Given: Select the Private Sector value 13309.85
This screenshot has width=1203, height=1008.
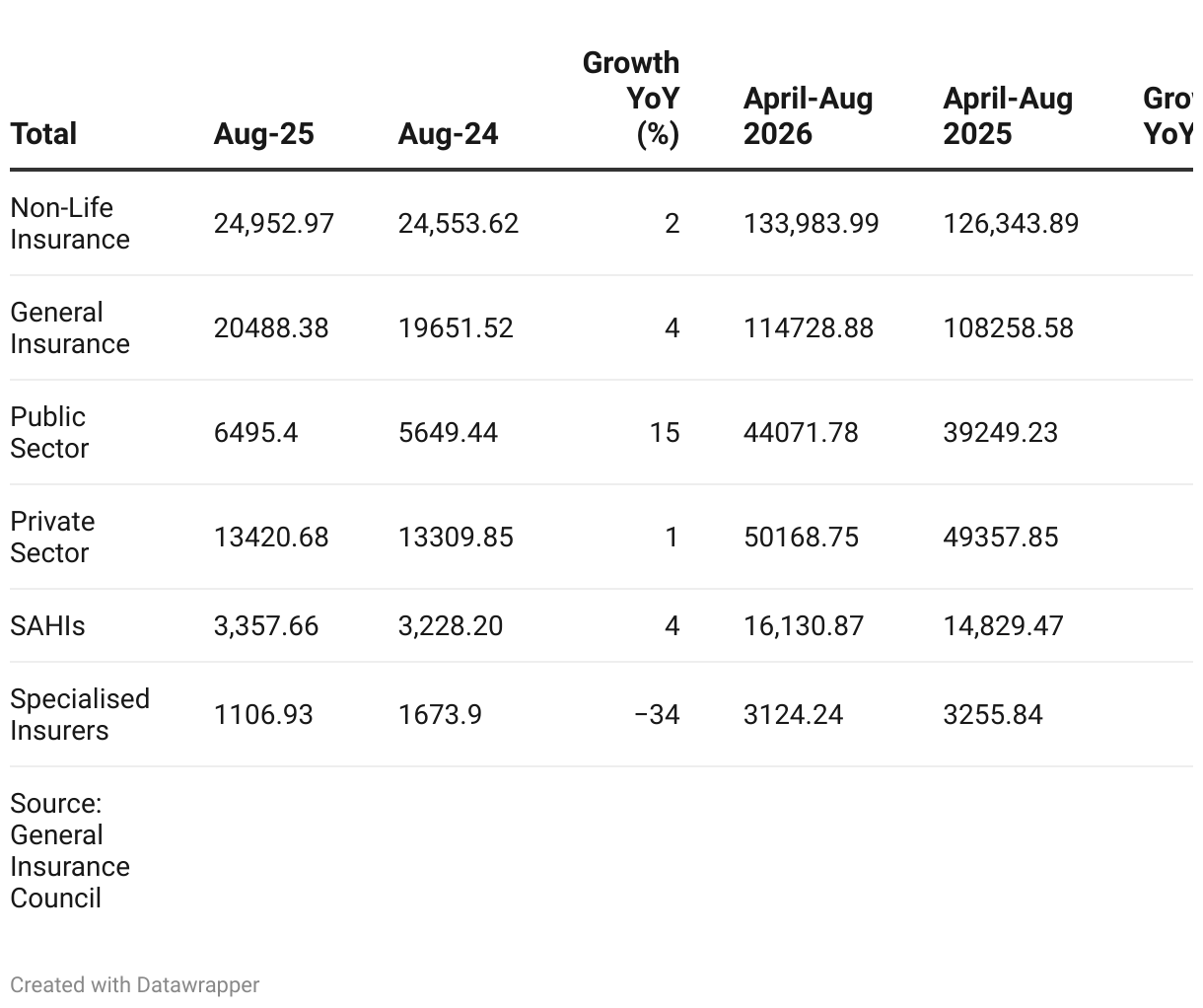Looking at the screenshot, I should (x=456, y=538).
